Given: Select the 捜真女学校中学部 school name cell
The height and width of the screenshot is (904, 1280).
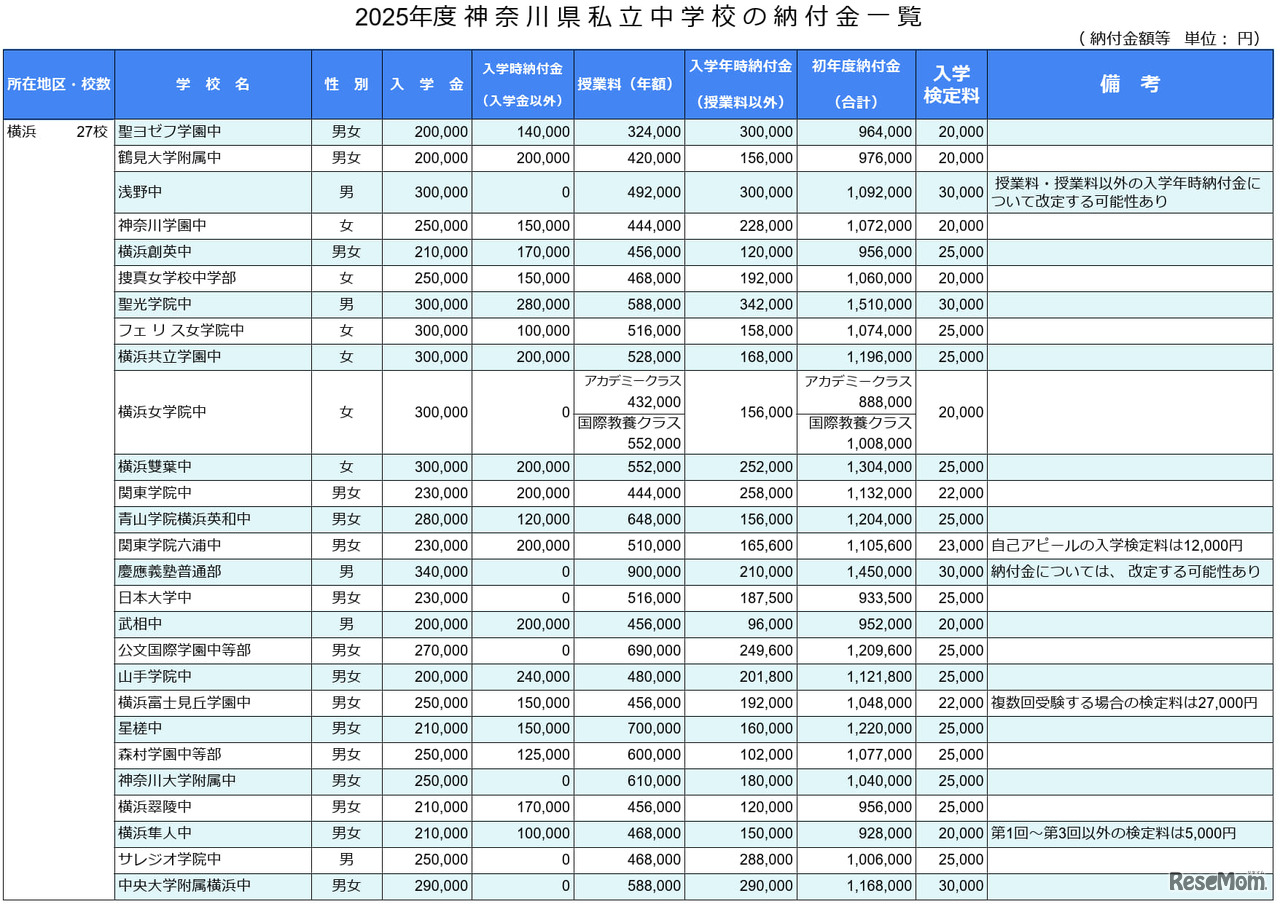Looking at the screenshot, I should click(x=213, y=278).
